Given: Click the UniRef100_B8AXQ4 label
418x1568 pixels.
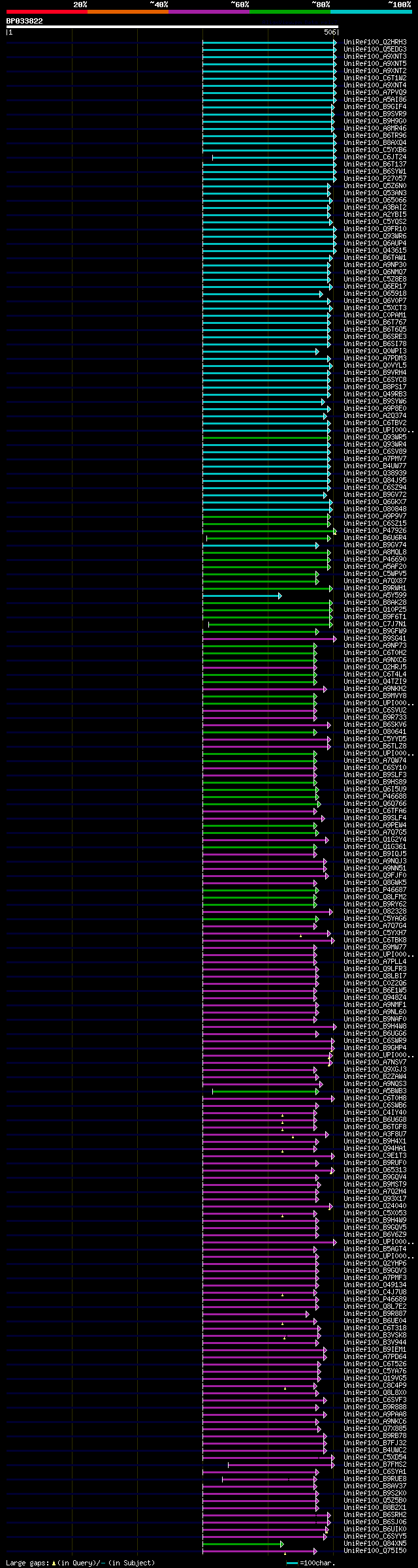Looking at the screenshot, I should click(375, 143).
